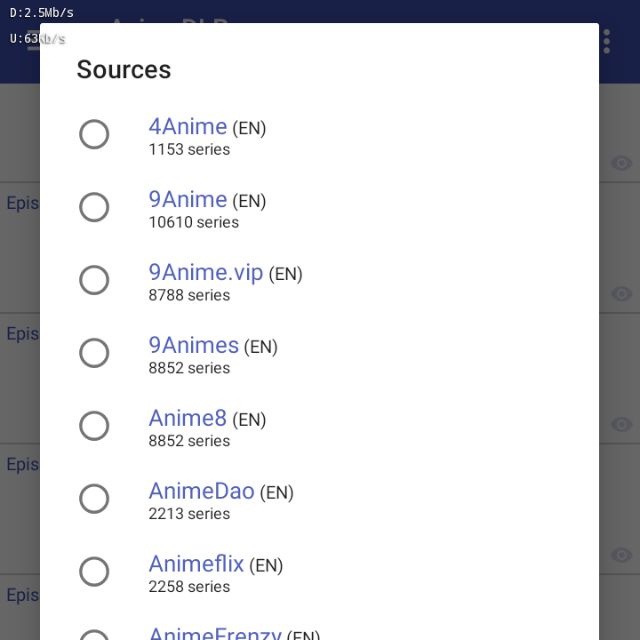Viewport: 640px width, 640px height.
Task: Tap the AnimeFrenzy source name at bottom
Action: coord(215,633)
